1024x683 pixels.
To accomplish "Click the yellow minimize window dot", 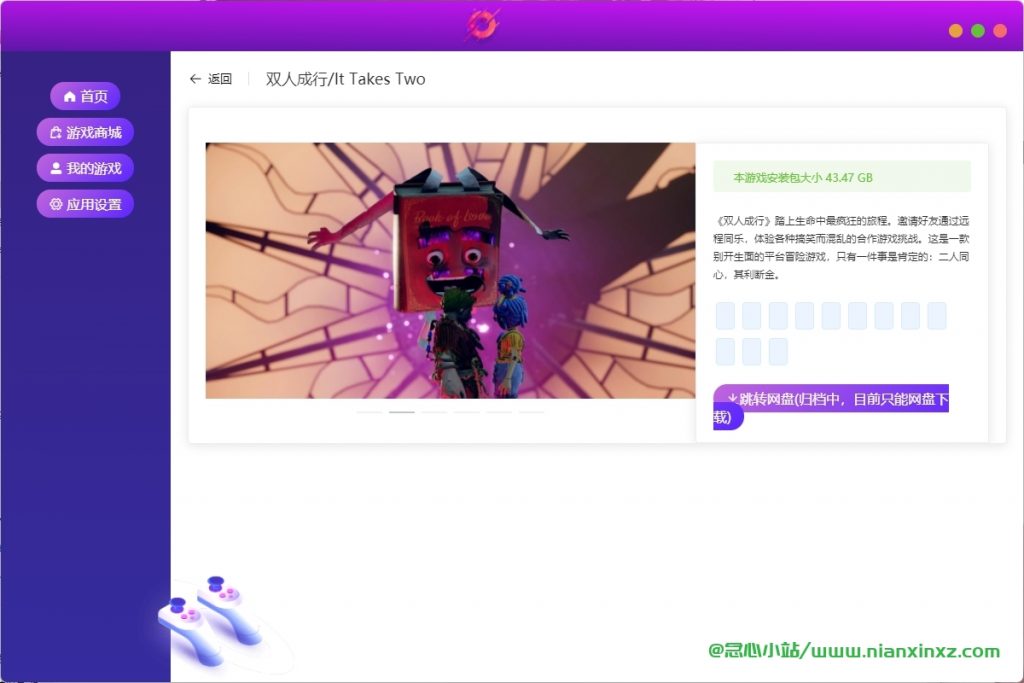I will click(x=955, y=31).
